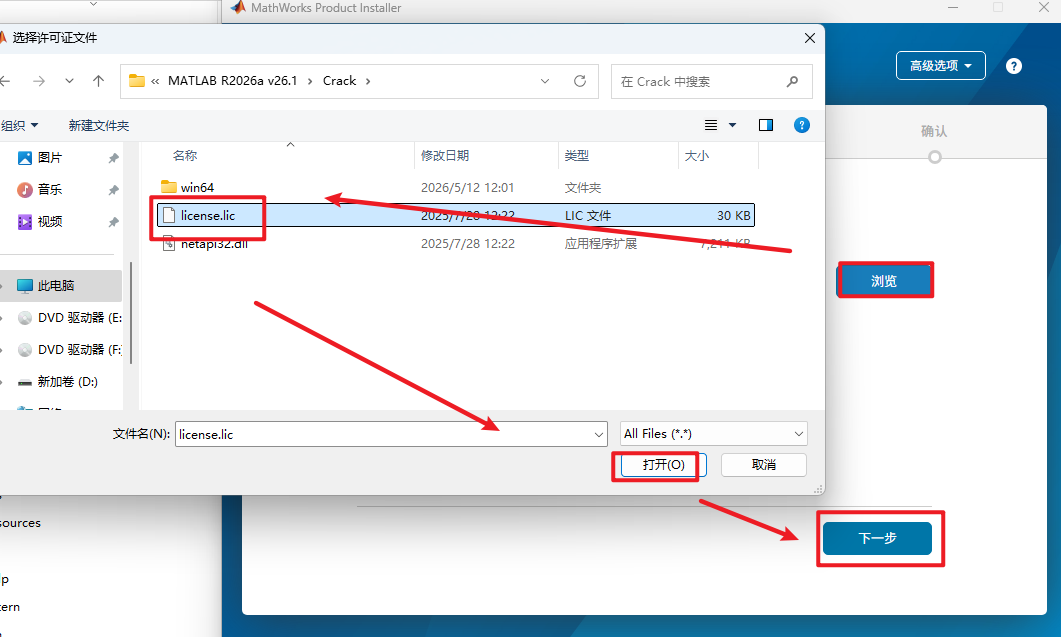Click 打开(O) to open the file

tap(663, 465)
